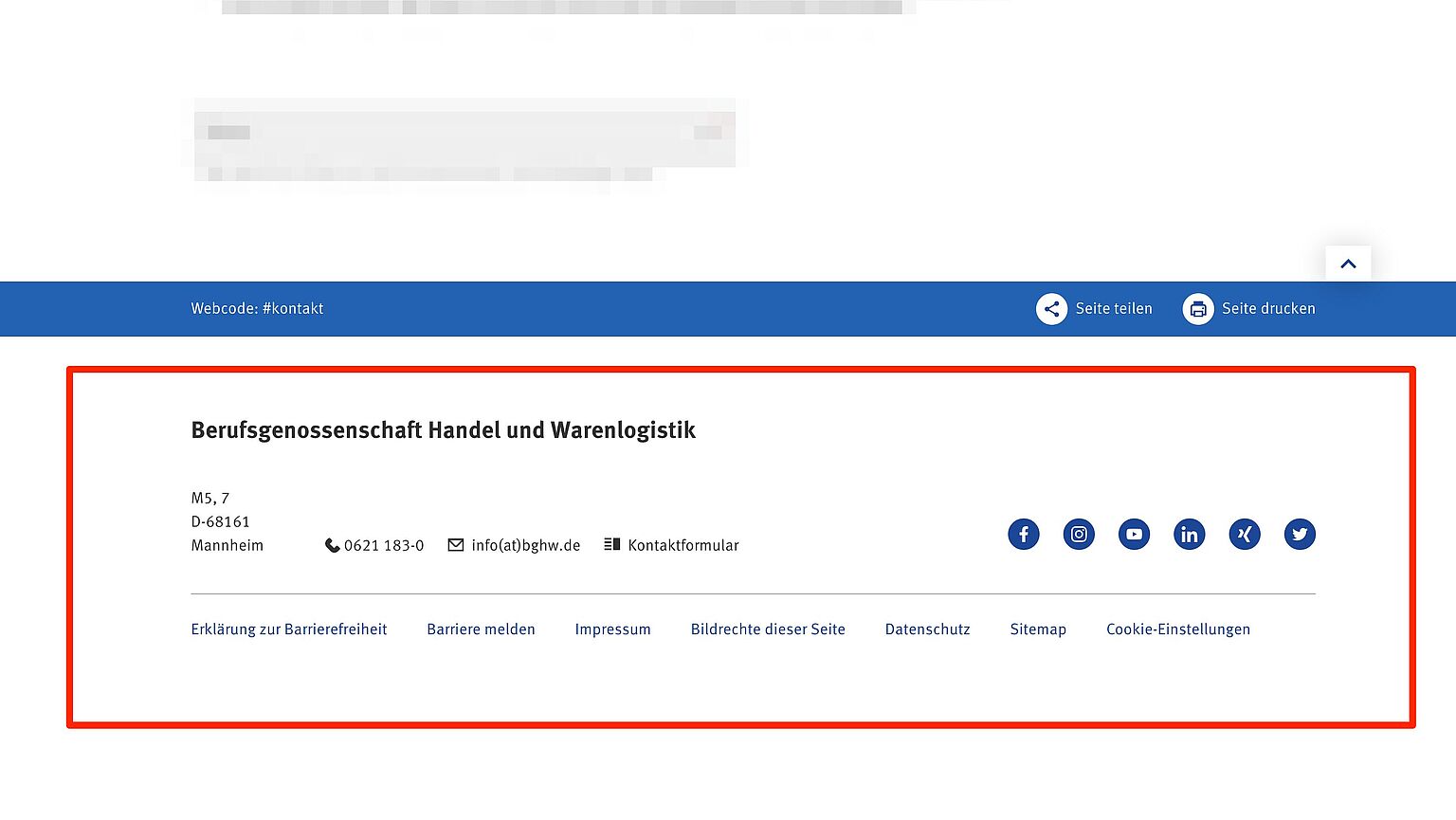Screen dimensions: 1456x820
Task: Open Erklärung zur Barrierefreiheit
Action: coord(289,629)
